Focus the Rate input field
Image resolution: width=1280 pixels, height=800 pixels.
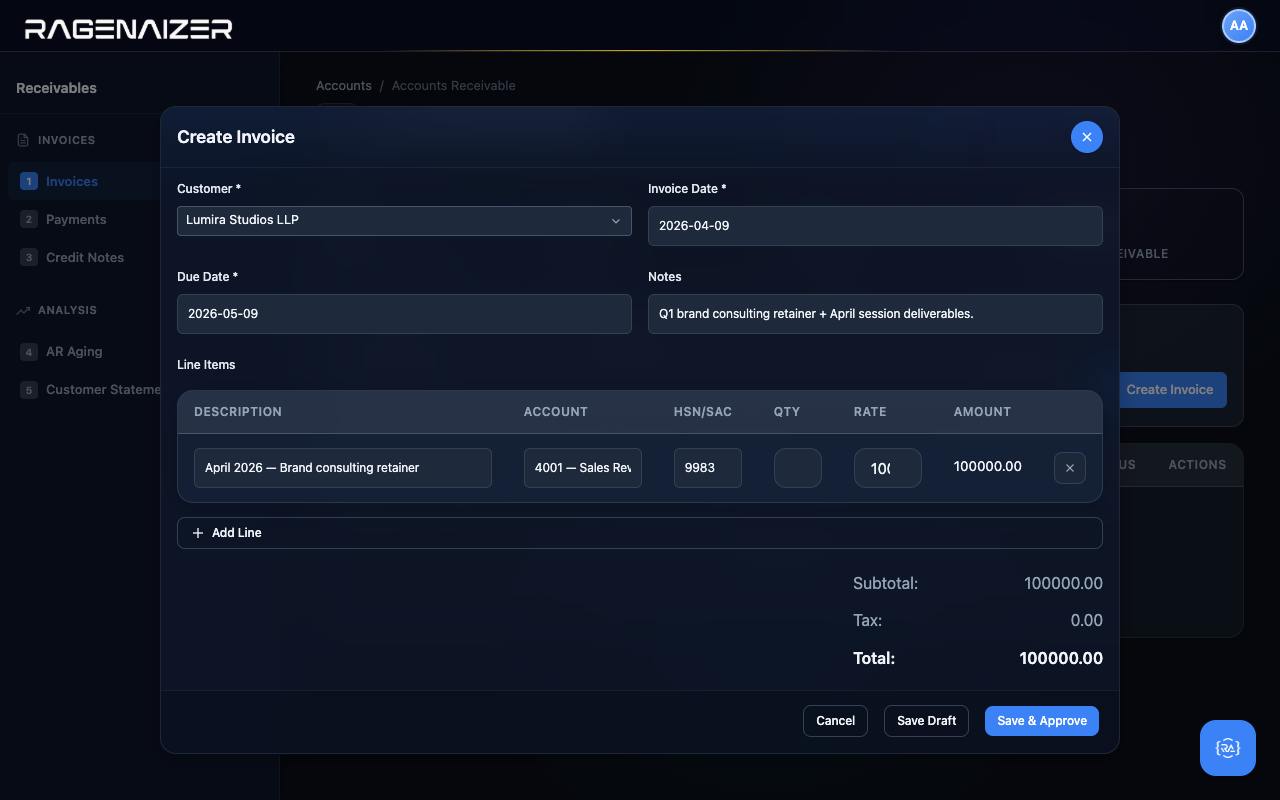click(x=888, y=468)
